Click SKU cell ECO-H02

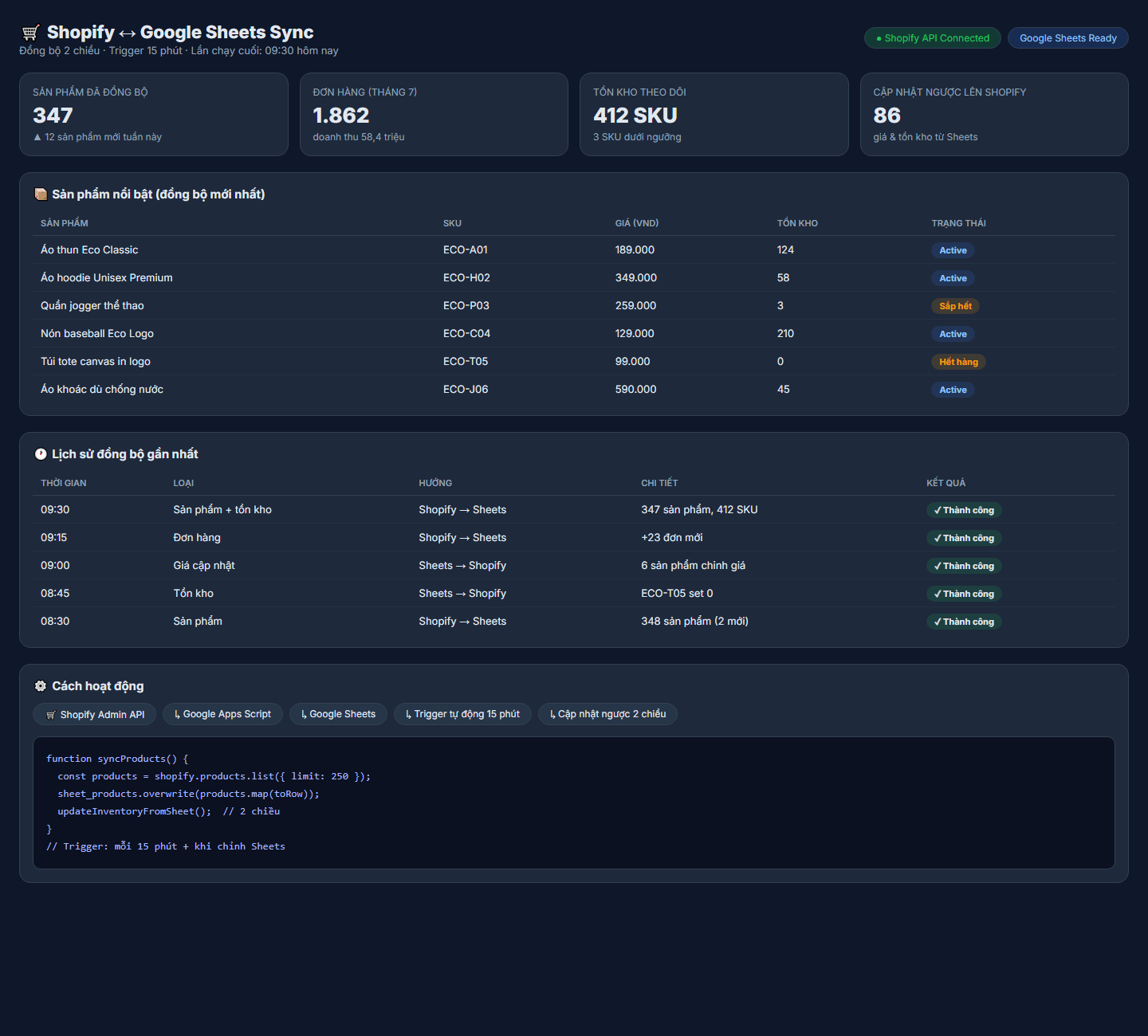[466, 278]
